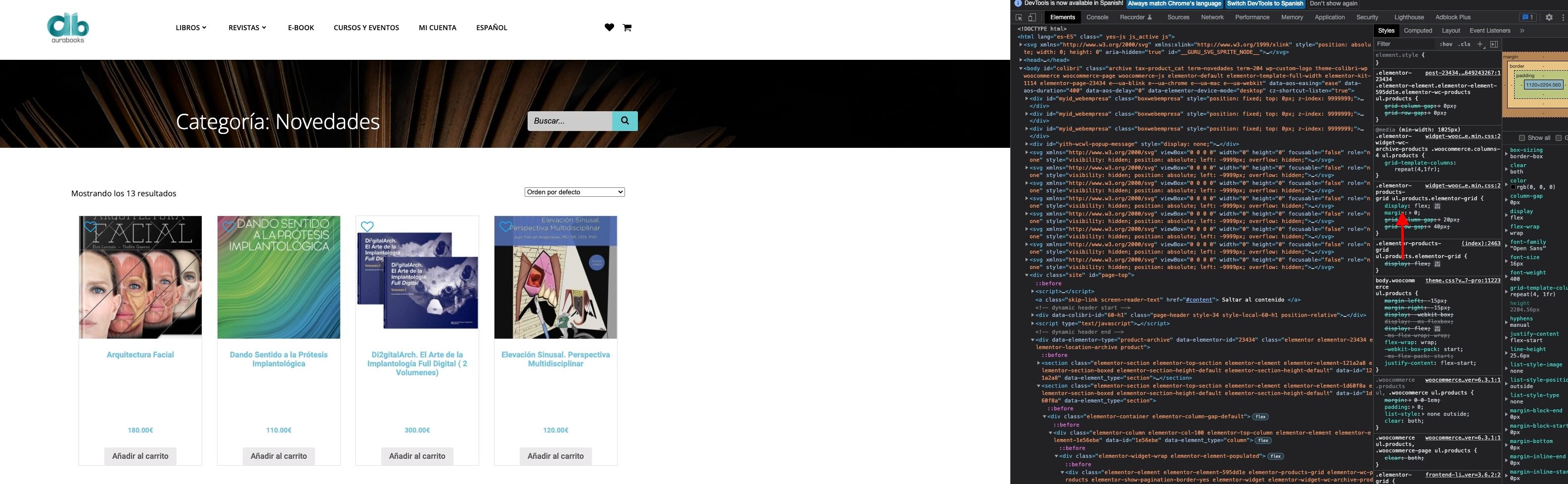Image resolution: width=1568 pixels, height=484 pixels.
Task: Add Elevación Sinusal book to cart
Action: tap(556, 456)
